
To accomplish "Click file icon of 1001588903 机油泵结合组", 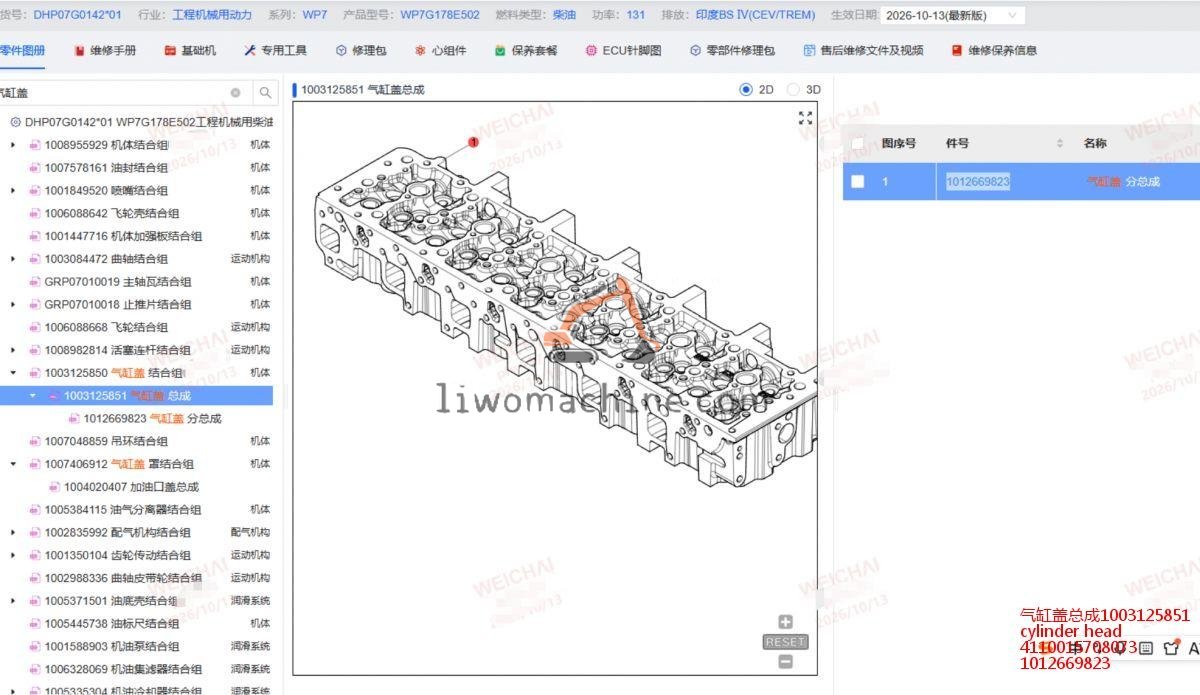I will click(x=34, y=647).
